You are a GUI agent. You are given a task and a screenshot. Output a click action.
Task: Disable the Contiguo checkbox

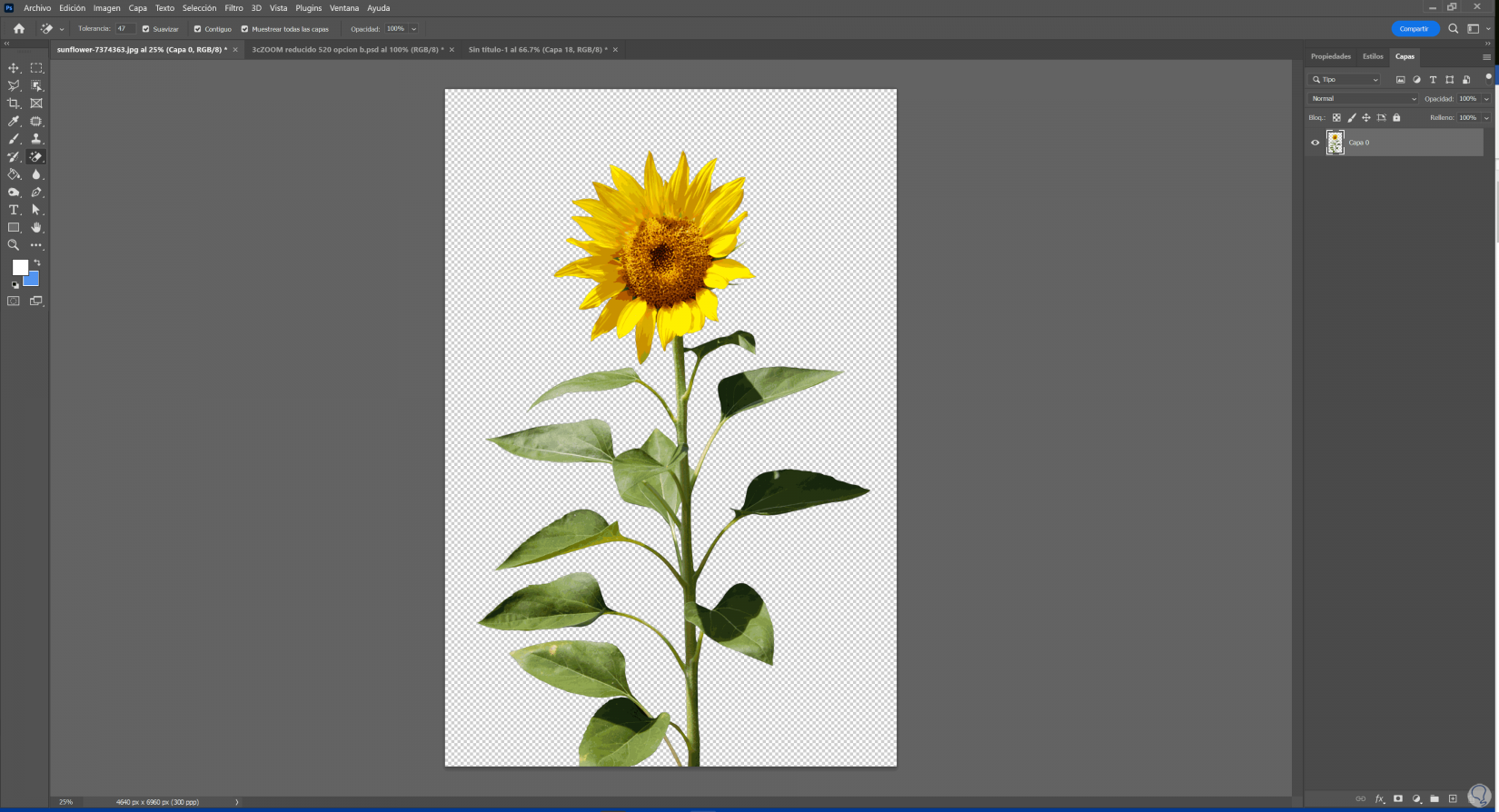pos(197,29)
